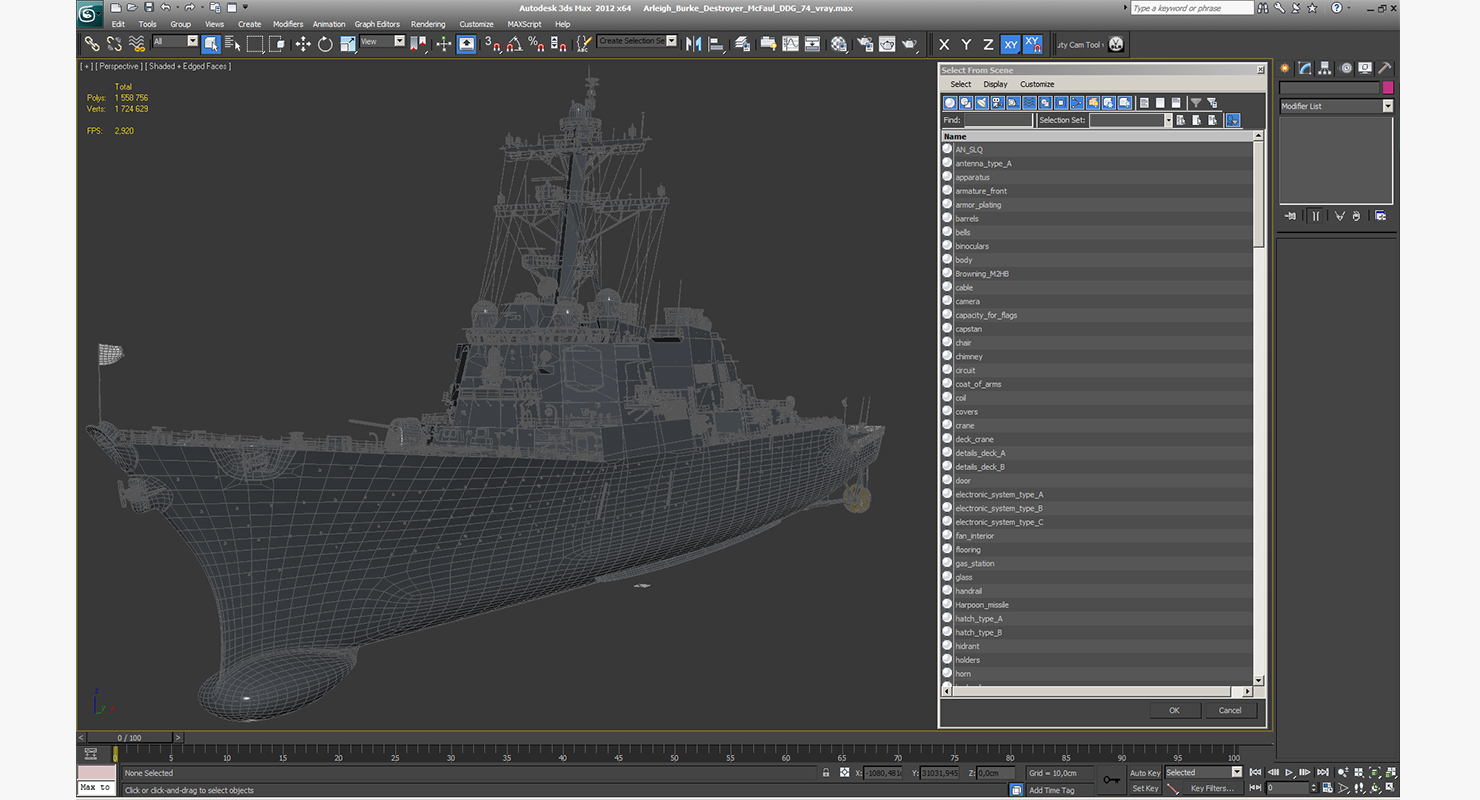Click object name field in Command Panel
Screen dimensions: 1480x800
click(x=1329, y=88)
